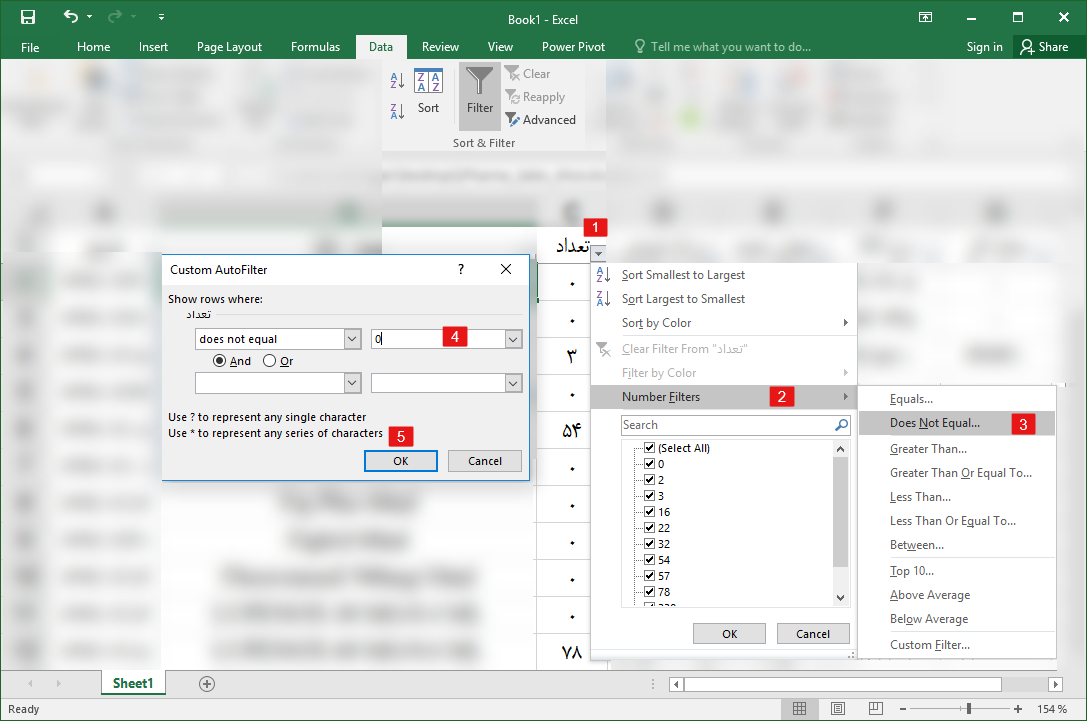Click Sort Largest to Smallest
The height and width of the screenshot is (721, 1087).
pyautogui.click(x=683, y=299)
